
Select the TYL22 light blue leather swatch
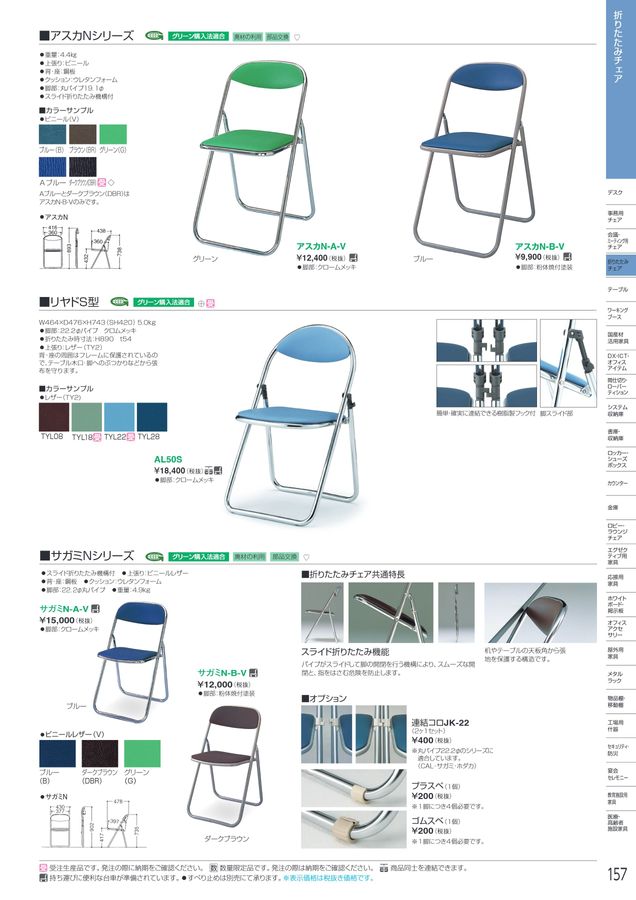click(119, 417)
